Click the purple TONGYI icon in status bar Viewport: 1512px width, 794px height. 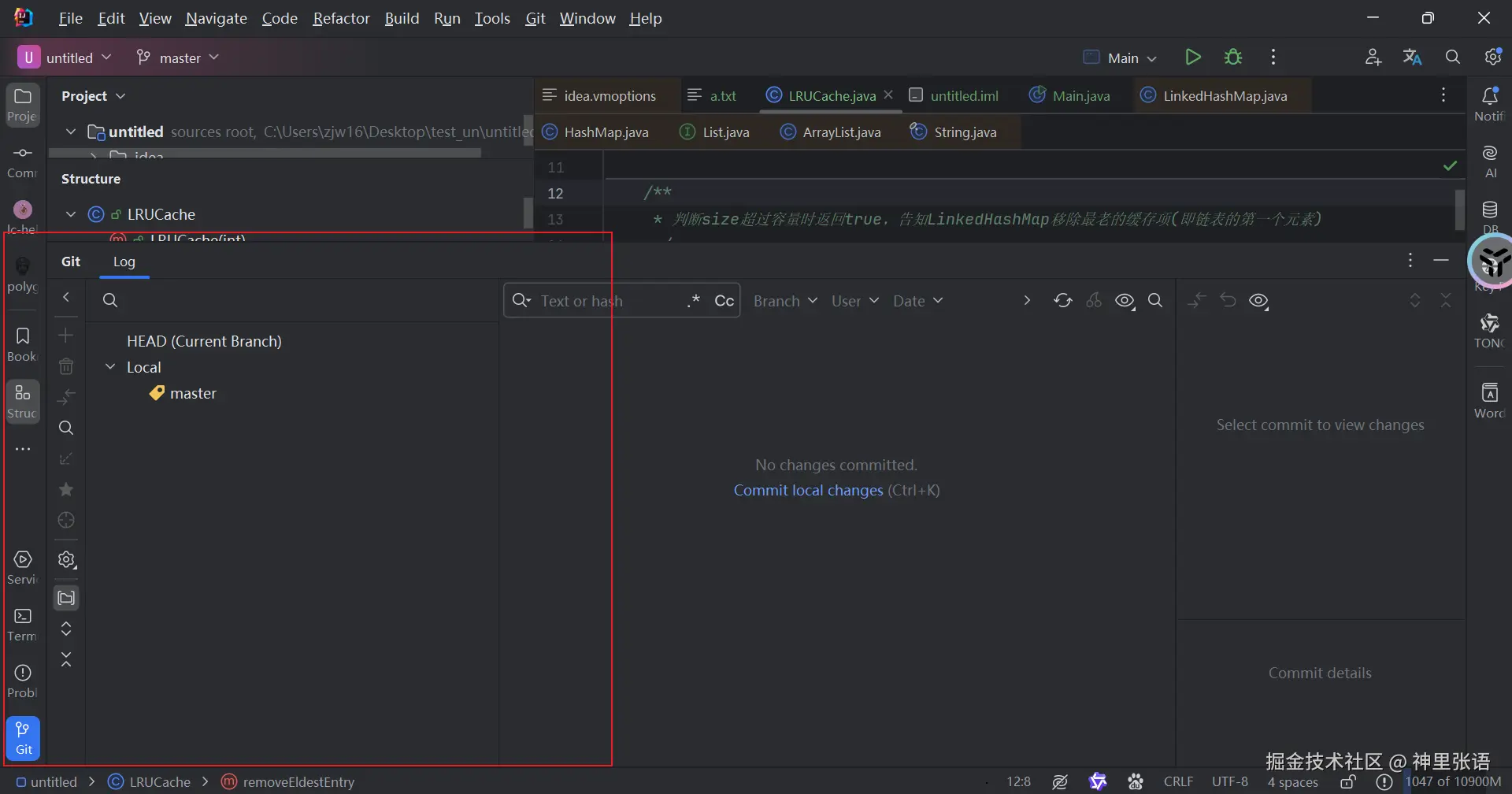coord(1098,781)
